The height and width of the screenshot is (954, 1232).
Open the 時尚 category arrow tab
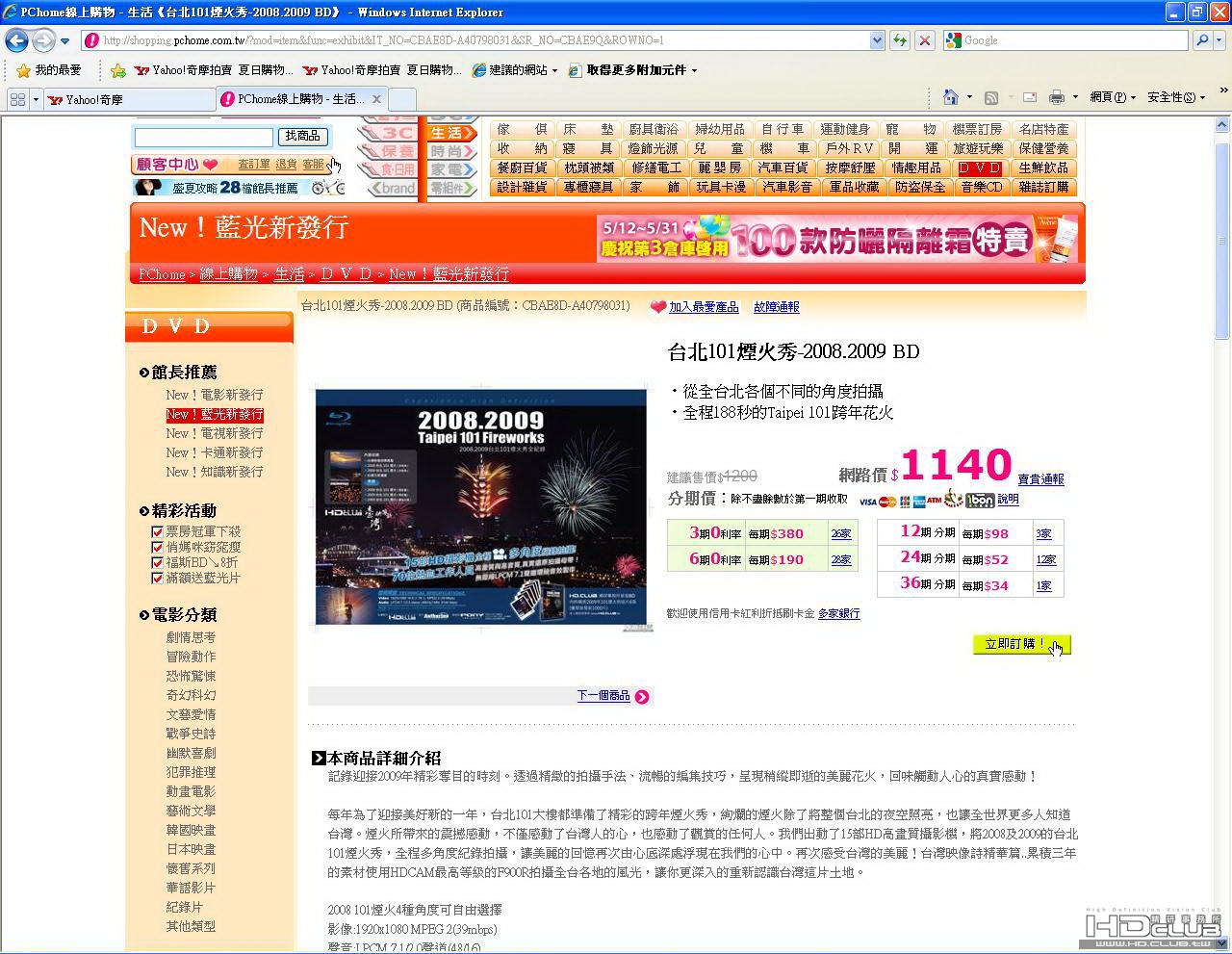pos(451,151)
